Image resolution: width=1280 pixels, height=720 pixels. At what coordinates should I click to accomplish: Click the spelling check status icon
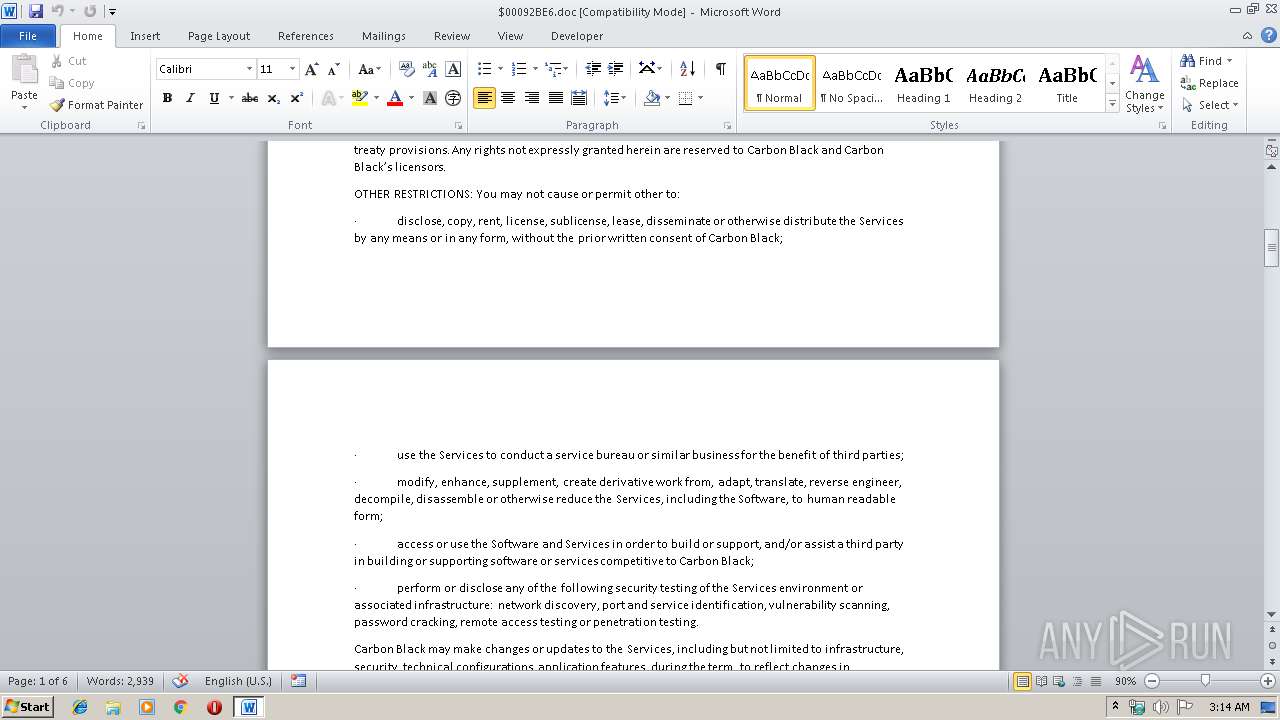click(x=180, y=681)
